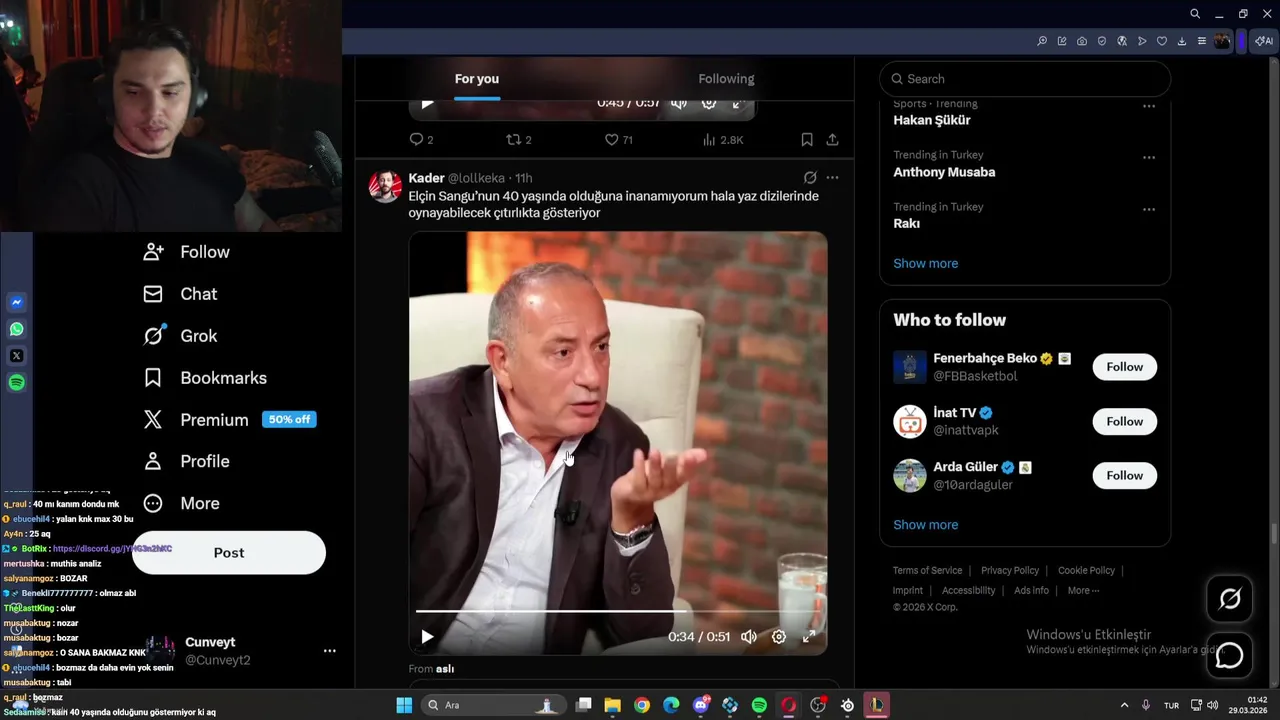The width and height of the screenshot is (1280, 720).
Task: Open floating messages chat button
Action: pos(1230,656)
